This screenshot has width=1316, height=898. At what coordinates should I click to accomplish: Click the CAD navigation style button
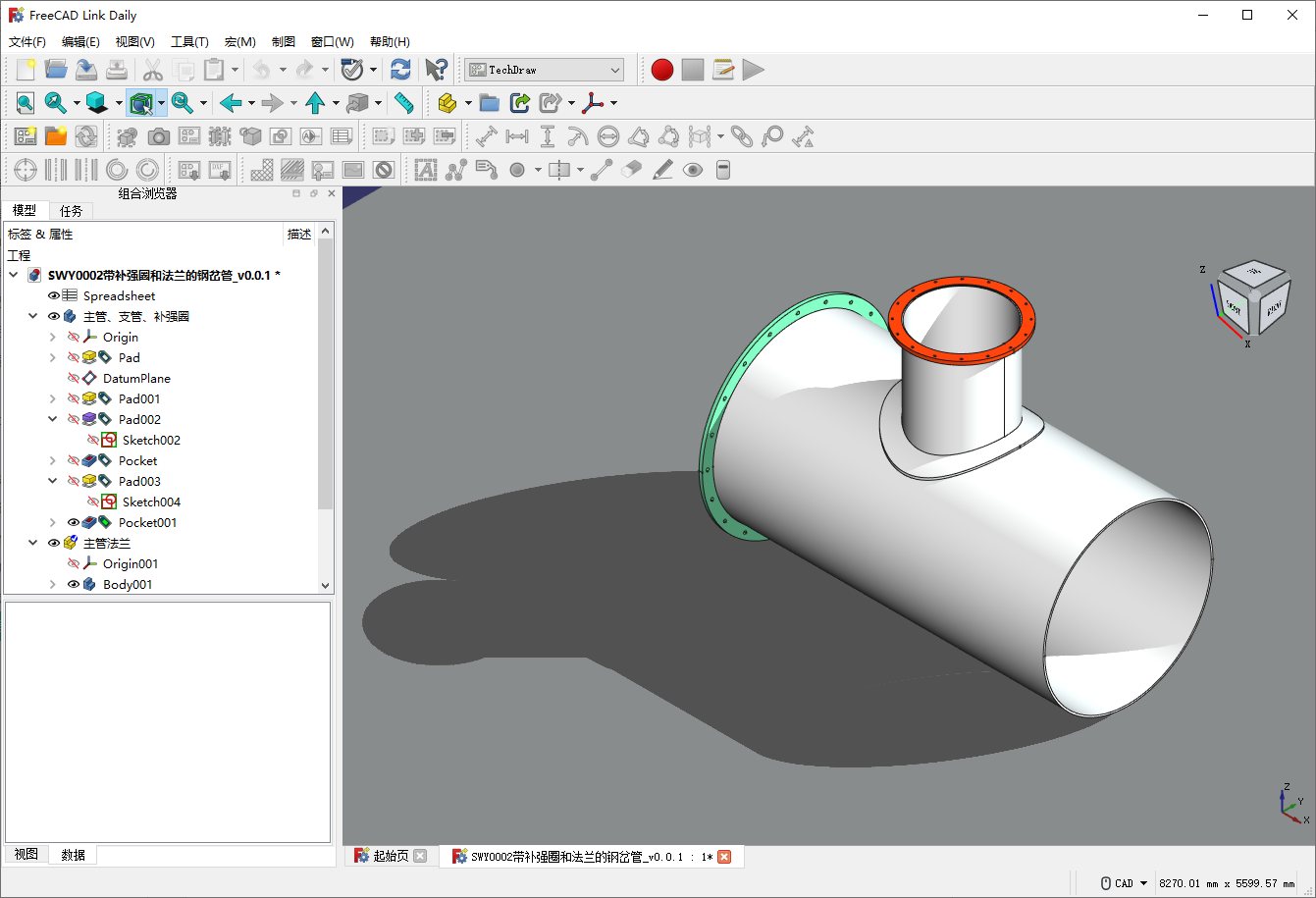click(1124, 883)
